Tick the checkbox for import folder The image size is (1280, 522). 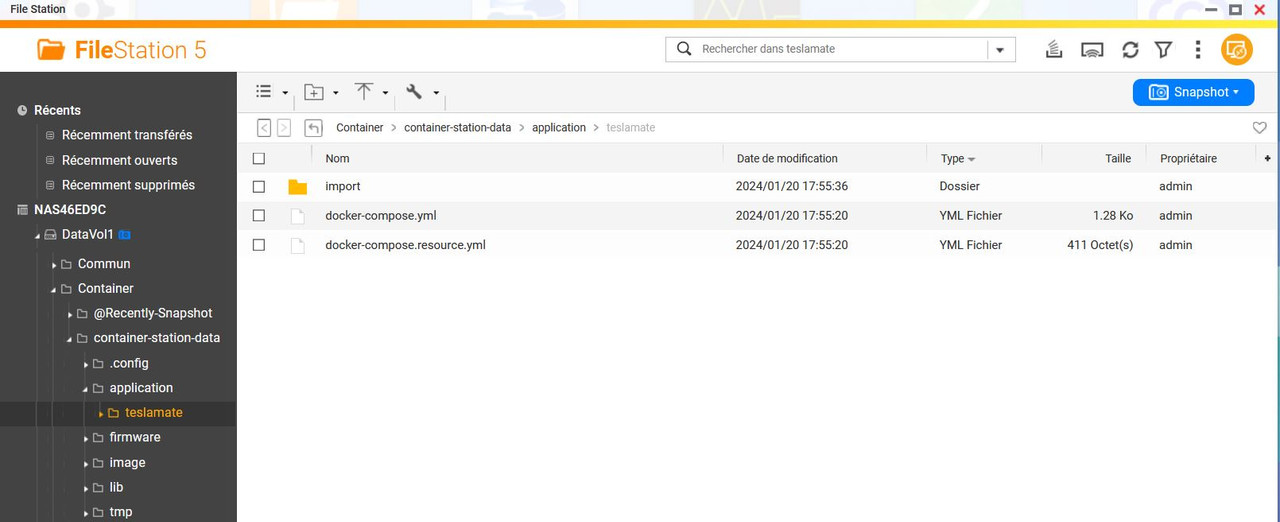pos(259,187)
